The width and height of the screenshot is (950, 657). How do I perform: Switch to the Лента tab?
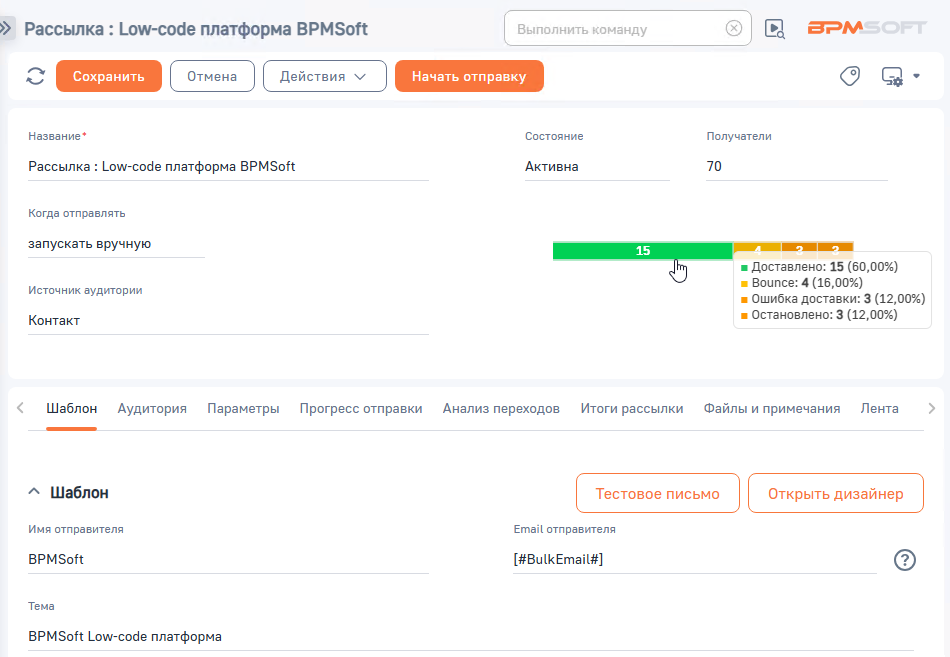[x=879, y=409]
